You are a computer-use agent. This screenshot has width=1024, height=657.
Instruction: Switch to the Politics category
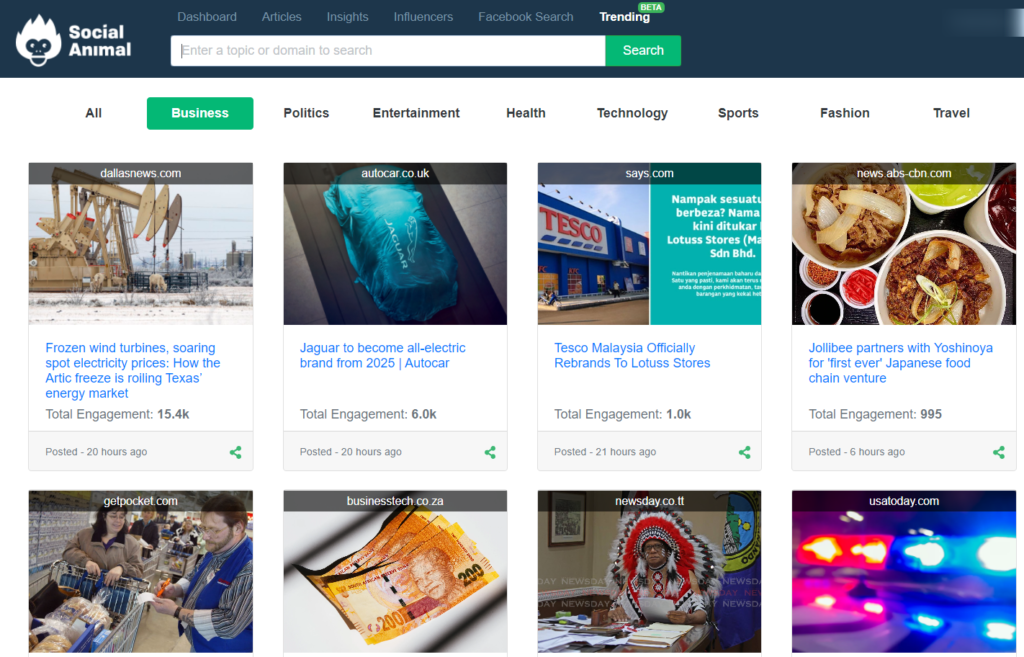tap(306, 113)
